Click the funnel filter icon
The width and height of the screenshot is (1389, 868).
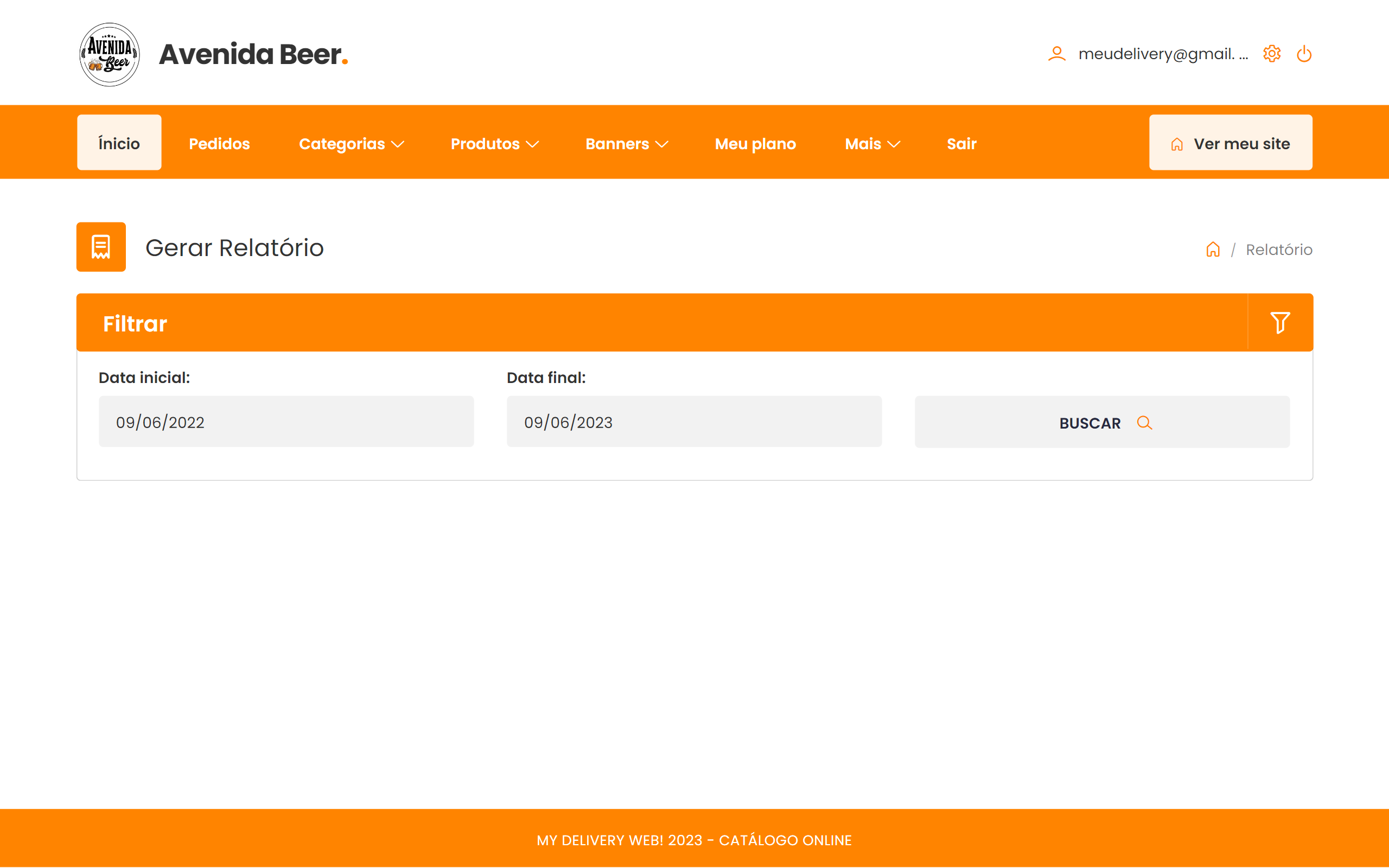click(1279, 323)
